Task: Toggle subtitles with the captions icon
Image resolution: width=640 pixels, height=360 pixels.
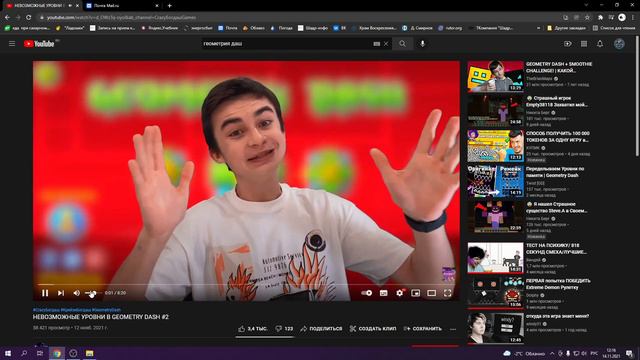Action: click(x=383, y=293)
